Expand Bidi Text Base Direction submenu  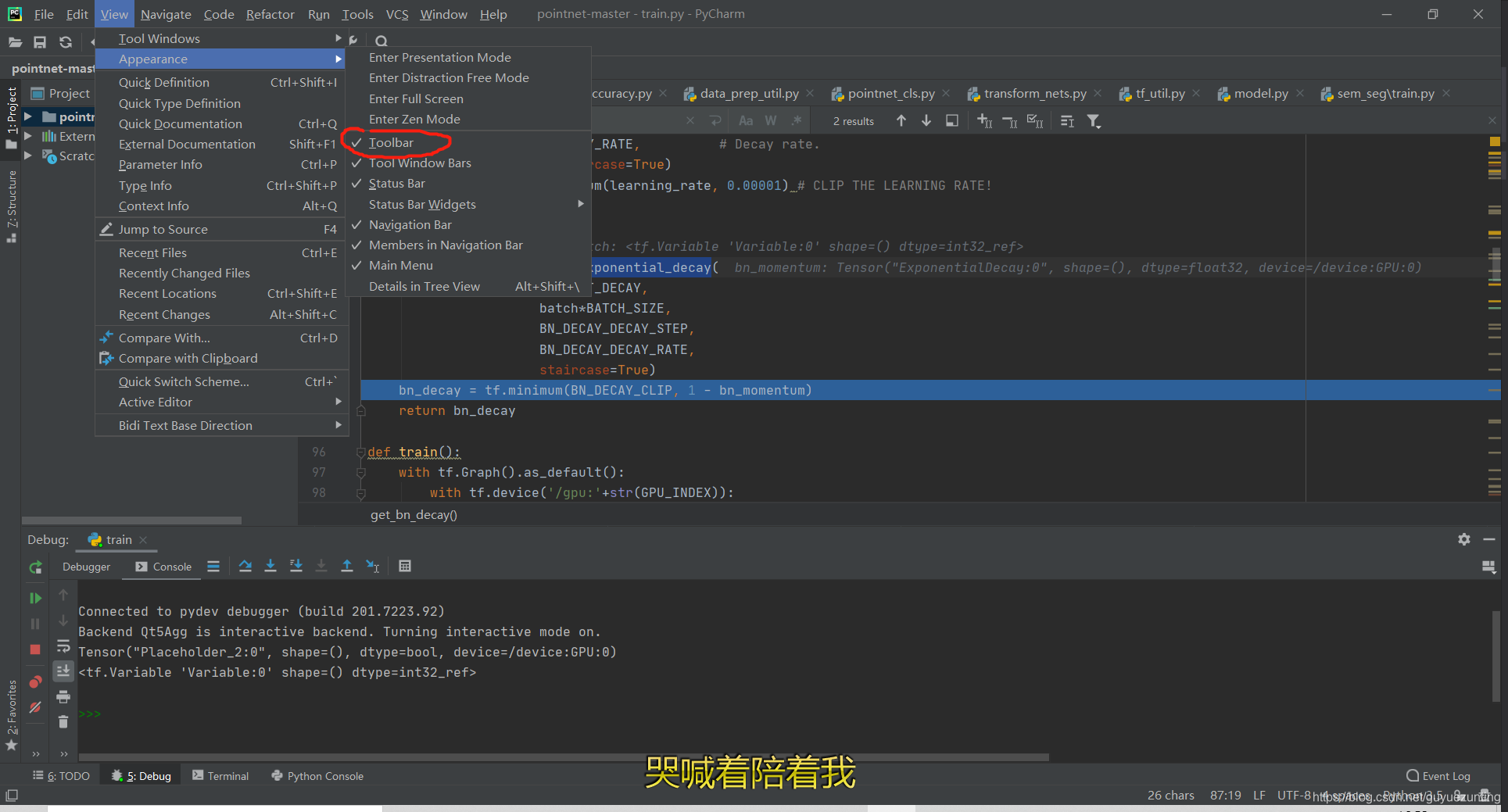(220, 425)
